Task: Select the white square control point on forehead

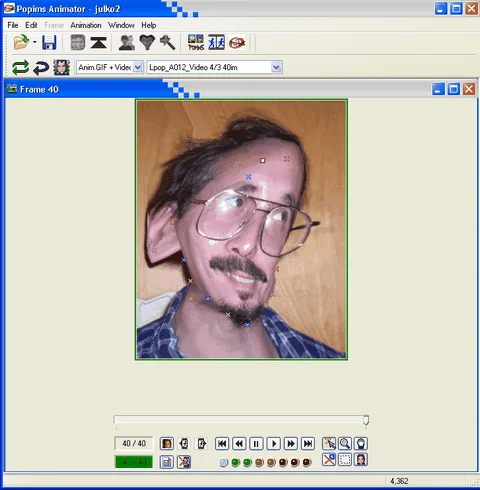Action: [263, 161]
